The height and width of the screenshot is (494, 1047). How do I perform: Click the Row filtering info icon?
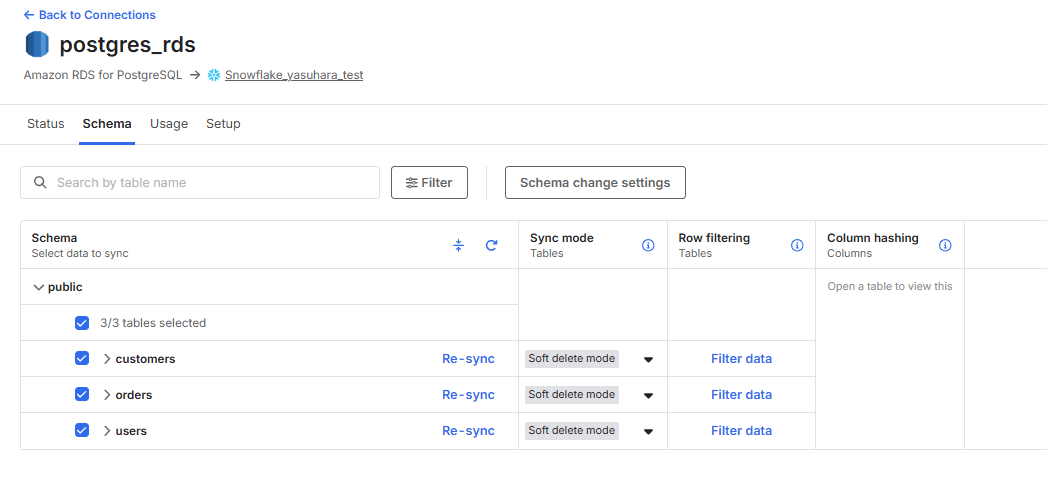coord(797,245)
